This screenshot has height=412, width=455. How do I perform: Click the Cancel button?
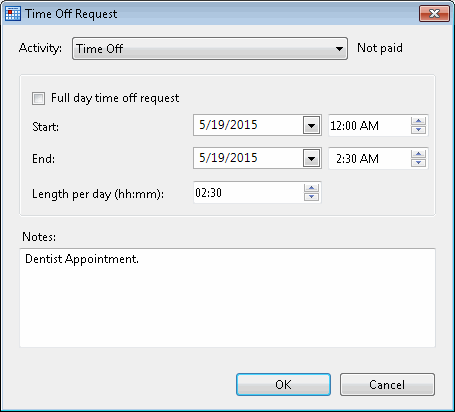(x=387, y=385)
